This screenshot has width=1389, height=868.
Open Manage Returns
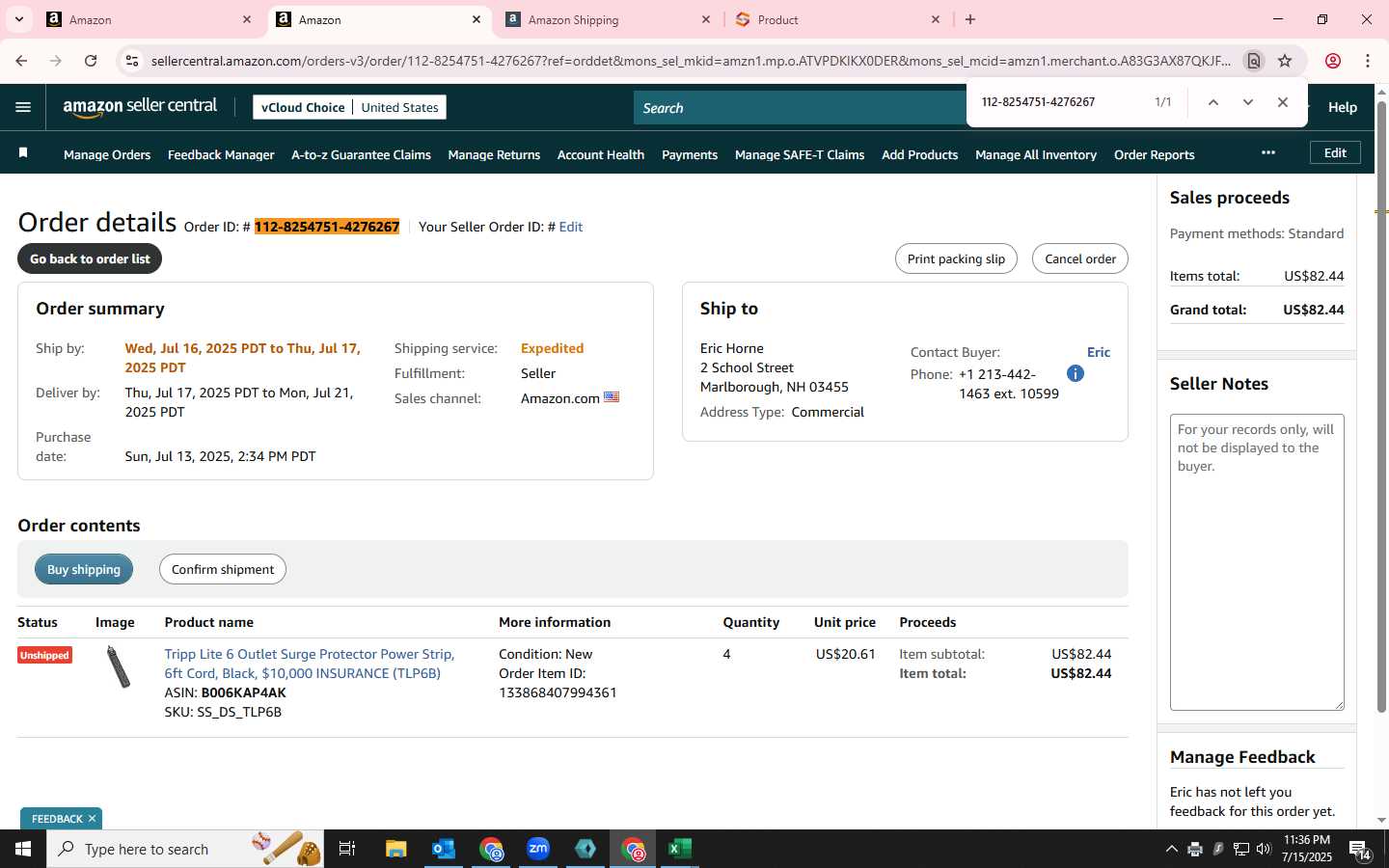point(494,154)
